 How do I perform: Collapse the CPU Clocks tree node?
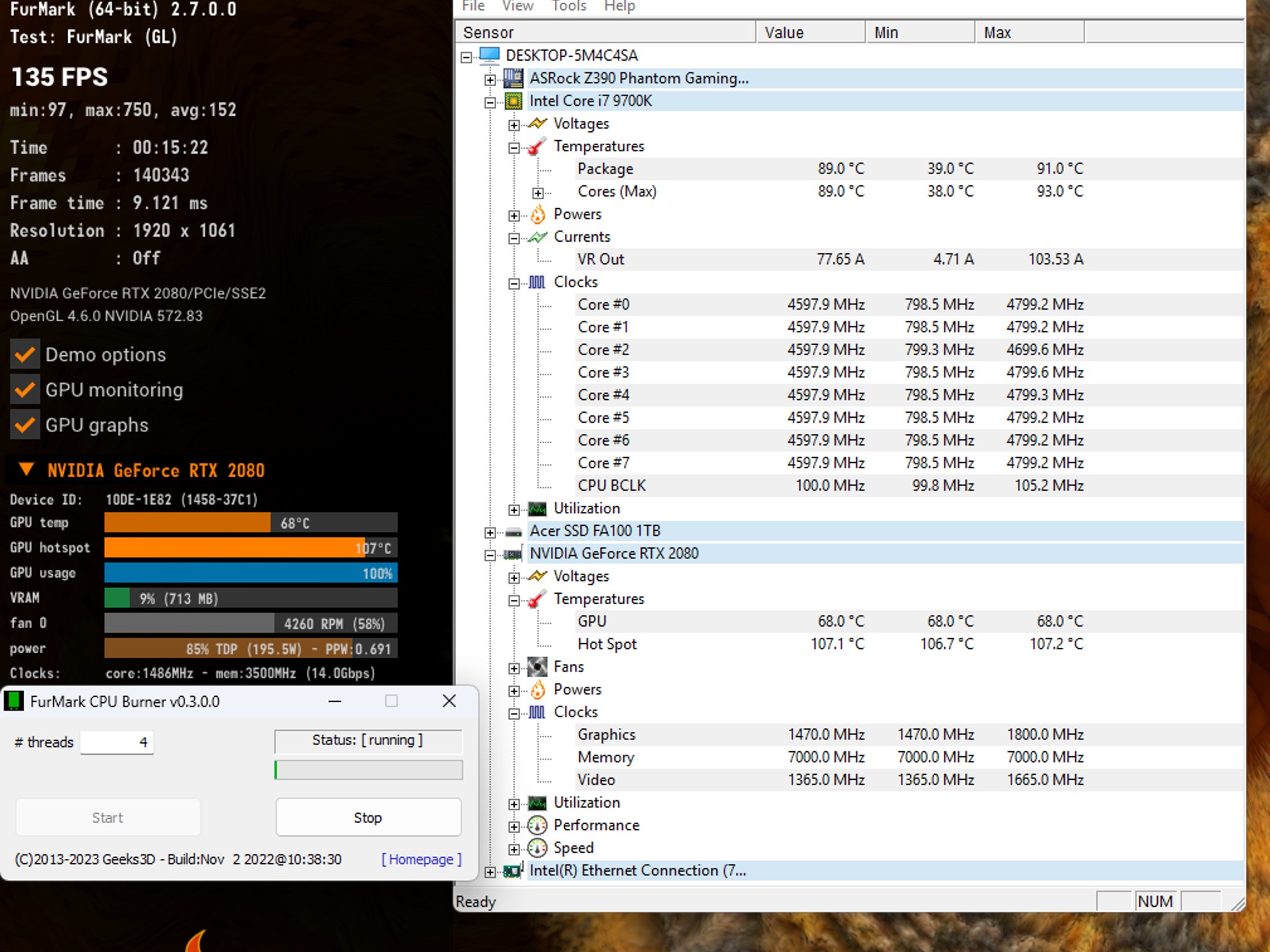513,283
